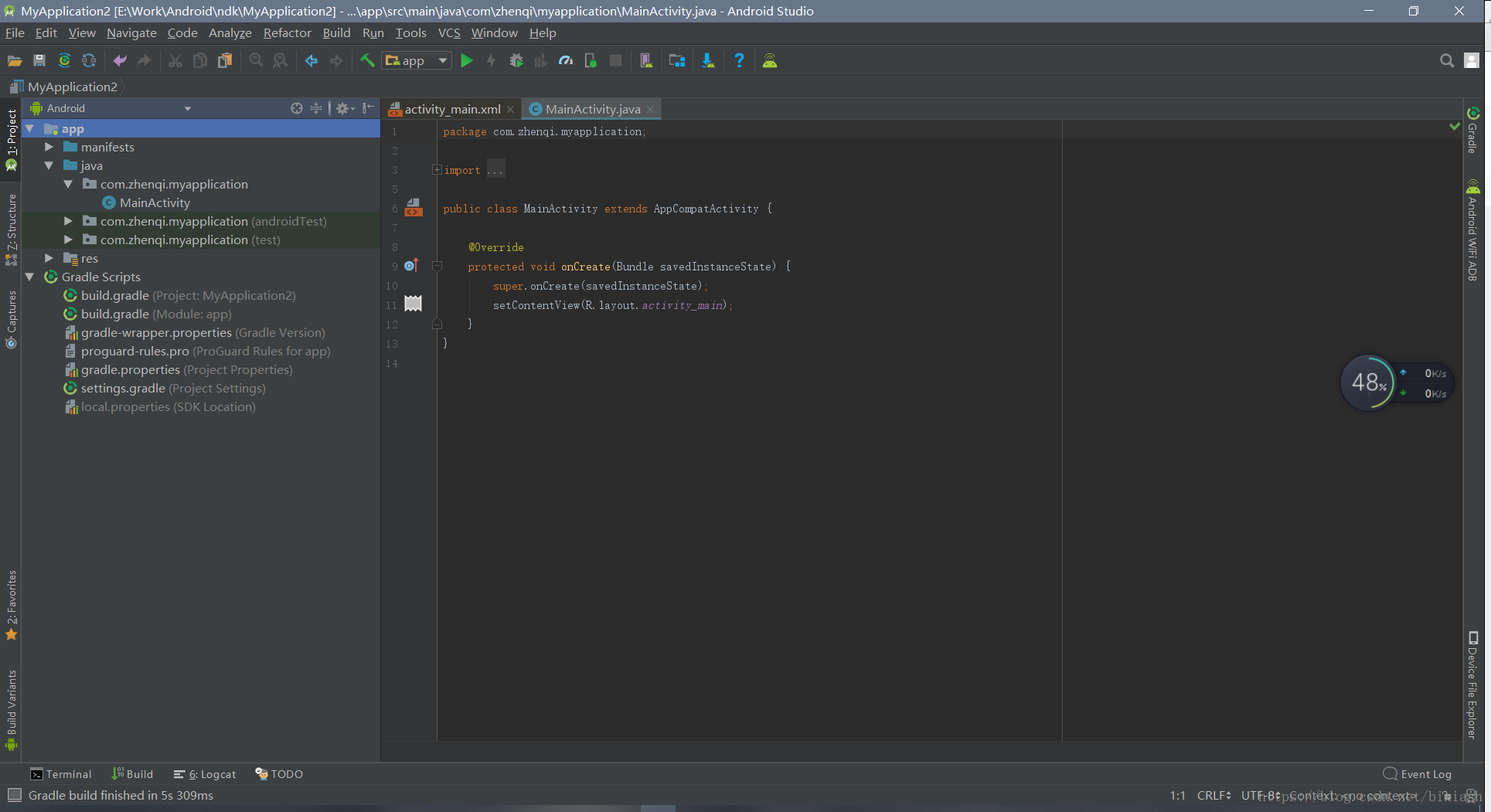Click the Find magnifier icon
Viewport: 1491px width, 812px height.
pos(256,60)
